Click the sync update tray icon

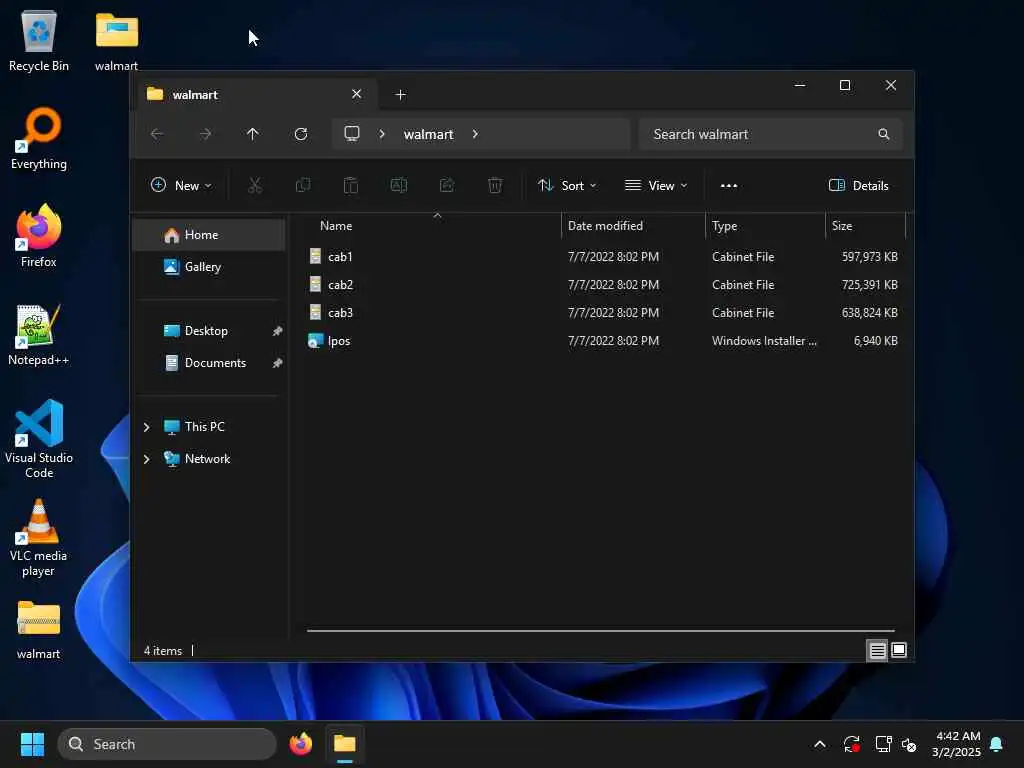pos(852,744)
